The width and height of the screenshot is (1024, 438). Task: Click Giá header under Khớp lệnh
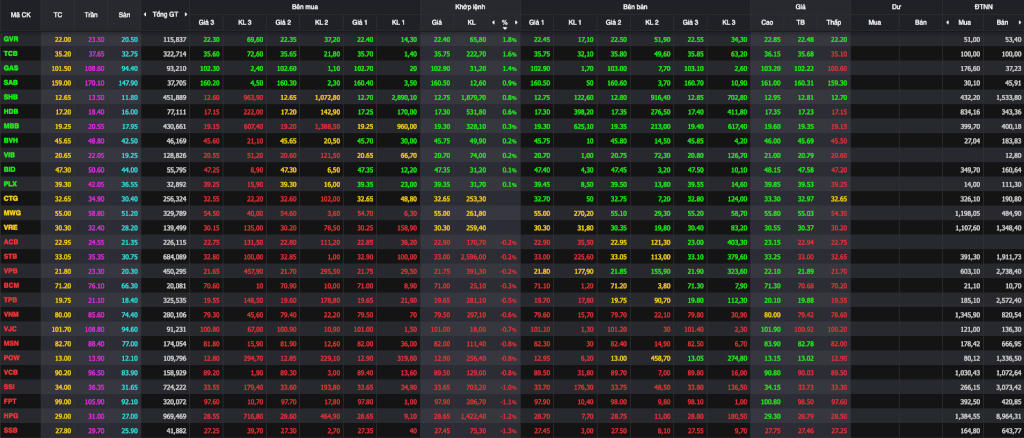[x=436, y=22]
